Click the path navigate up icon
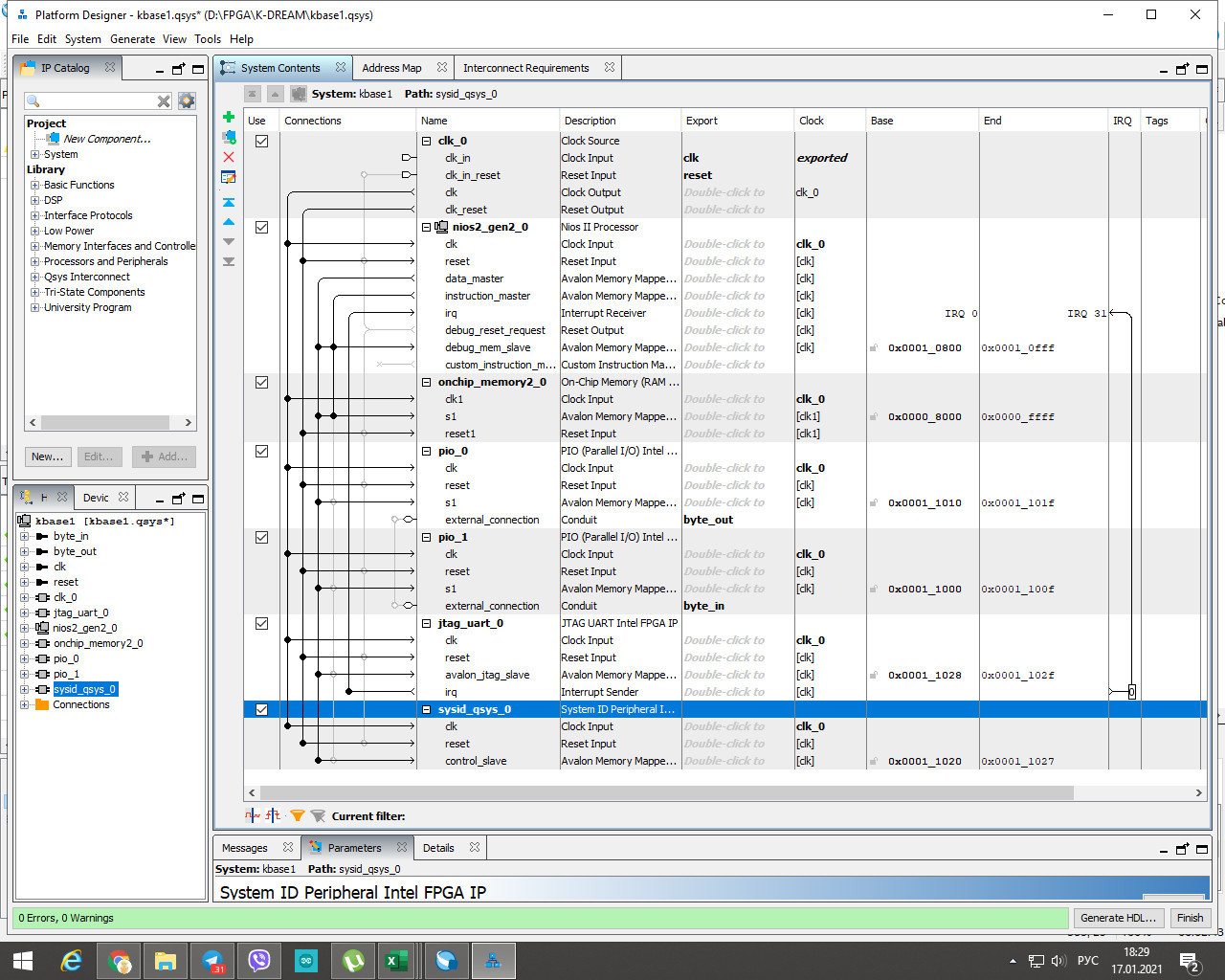The width and height of the screenshot is (1225, 980). tap(275, 94)
